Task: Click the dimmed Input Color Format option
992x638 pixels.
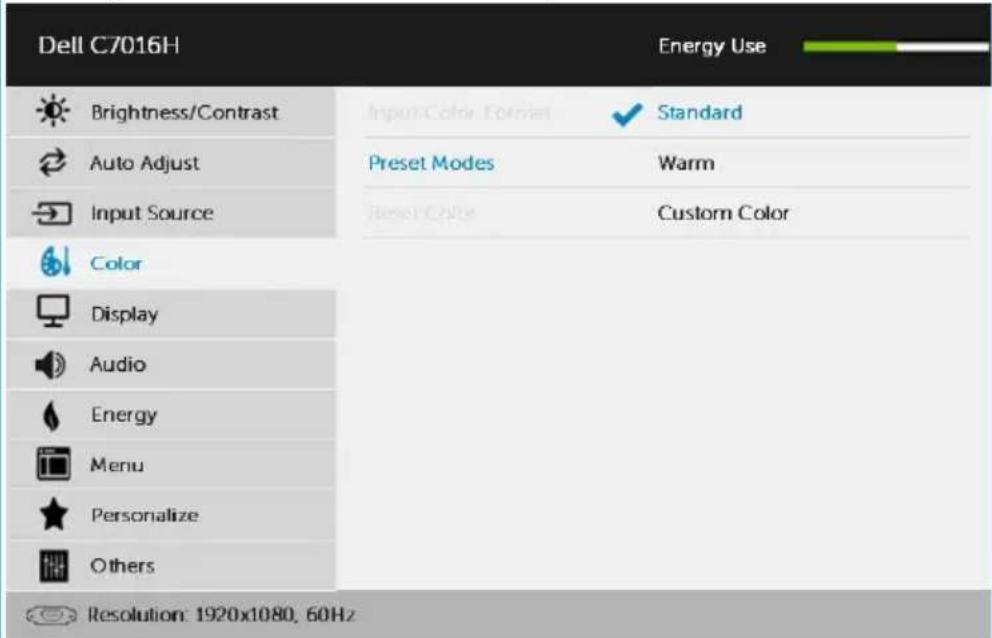Action: [459, 113]
